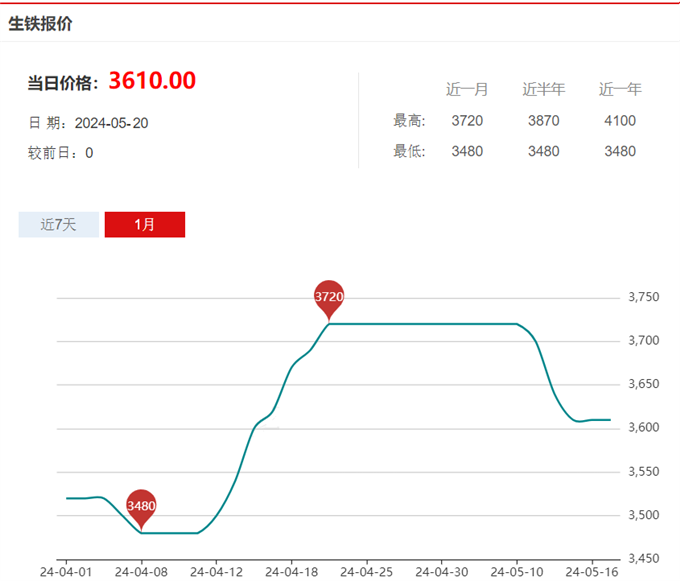
Task: Click the x-axis label 24-05-16
Action: 592,572
